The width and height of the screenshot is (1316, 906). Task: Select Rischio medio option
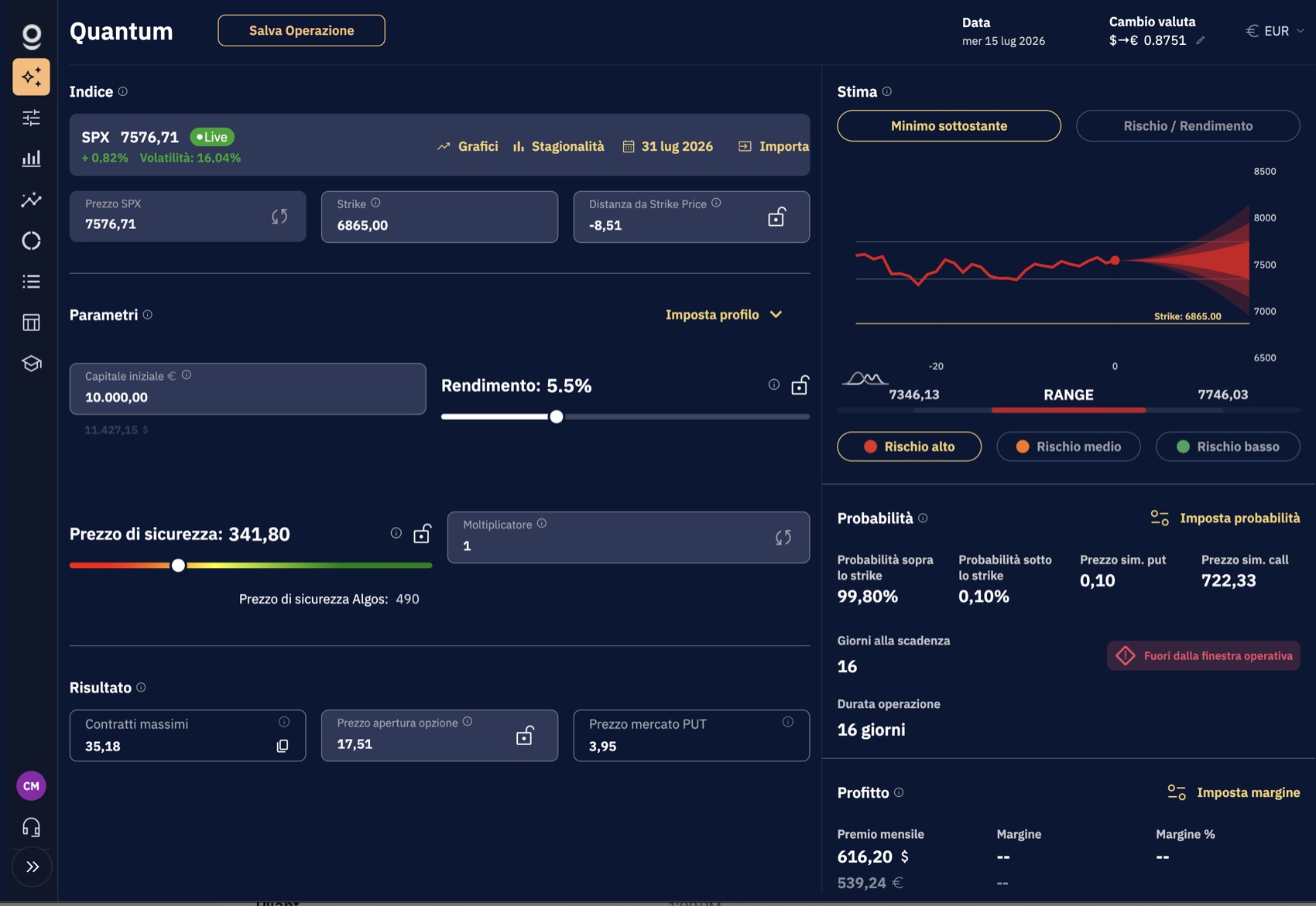(1068, 446)
